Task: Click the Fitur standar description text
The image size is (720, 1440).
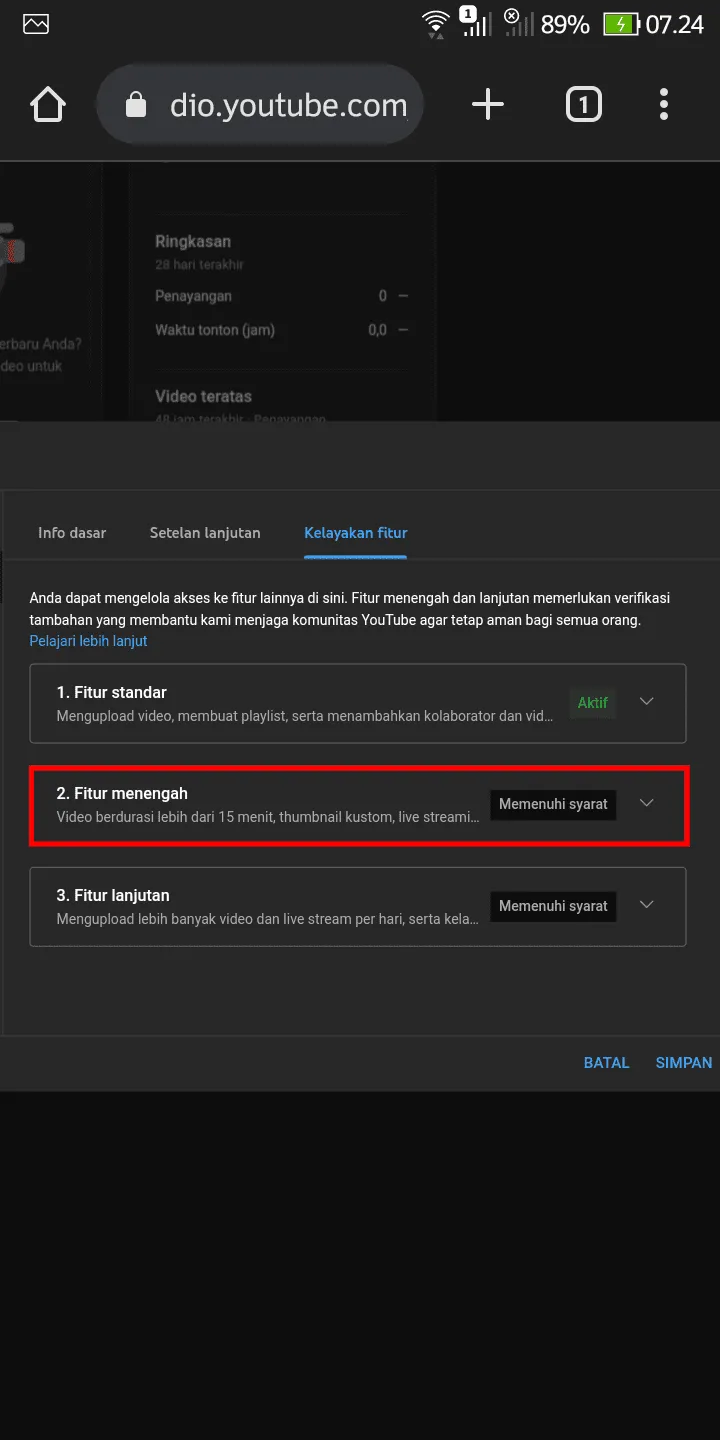Action: (x=304, y=717)
